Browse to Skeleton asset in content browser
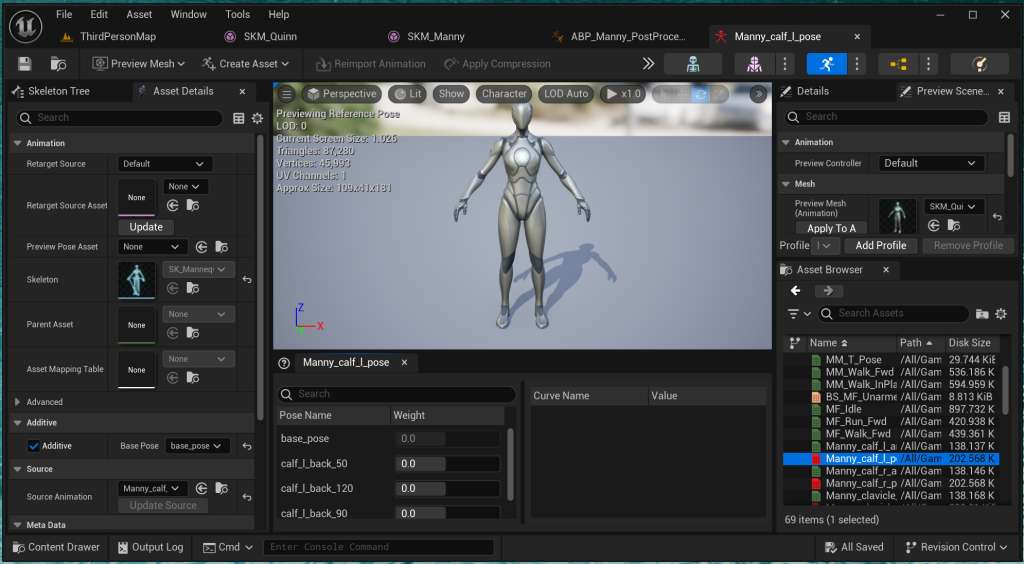 click(x=193, y=288)
